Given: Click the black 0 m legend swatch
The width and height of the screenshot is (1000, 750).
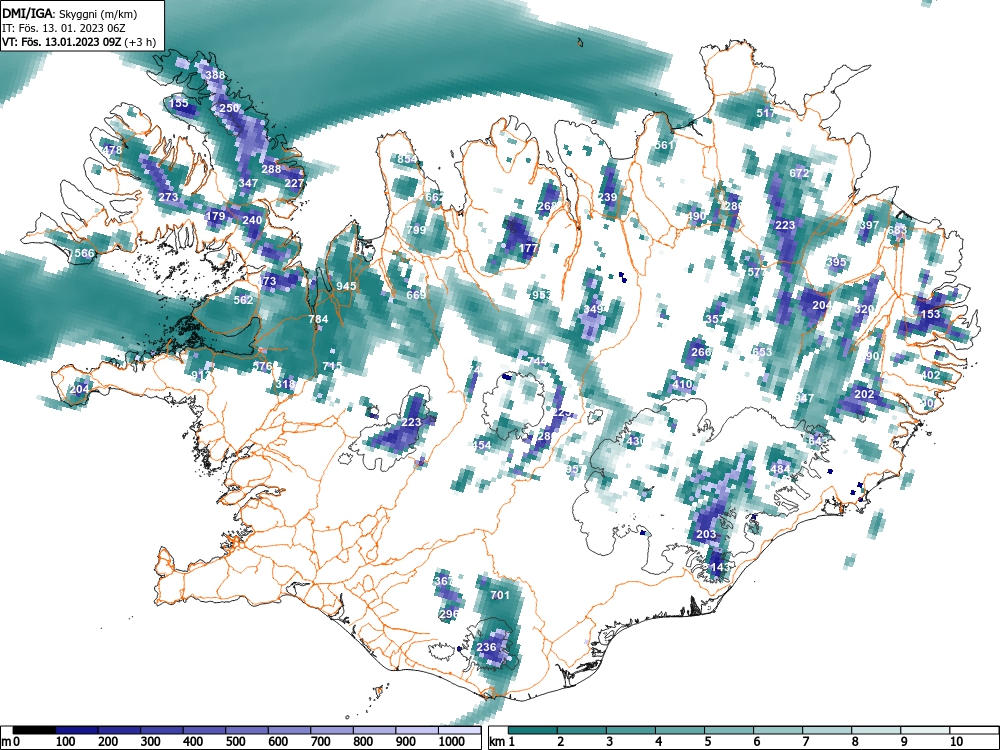Looking at the screenshot, I should [x=34, y=730].
